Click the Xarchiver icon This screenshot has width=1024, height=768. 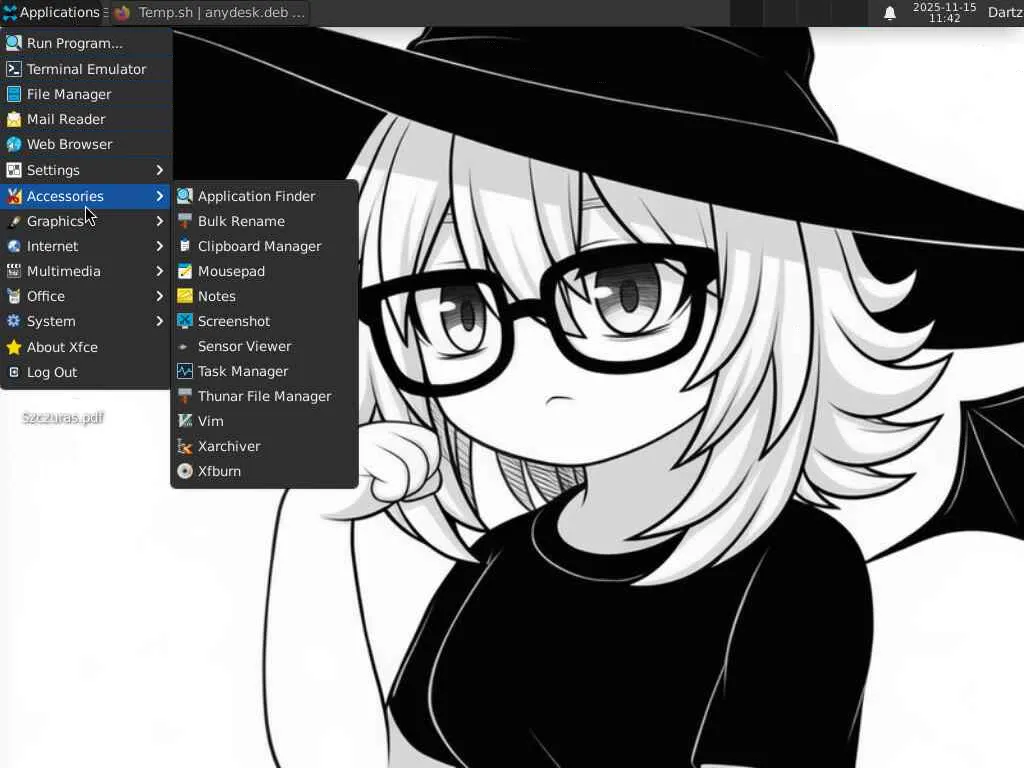click(x=185, y=446)
